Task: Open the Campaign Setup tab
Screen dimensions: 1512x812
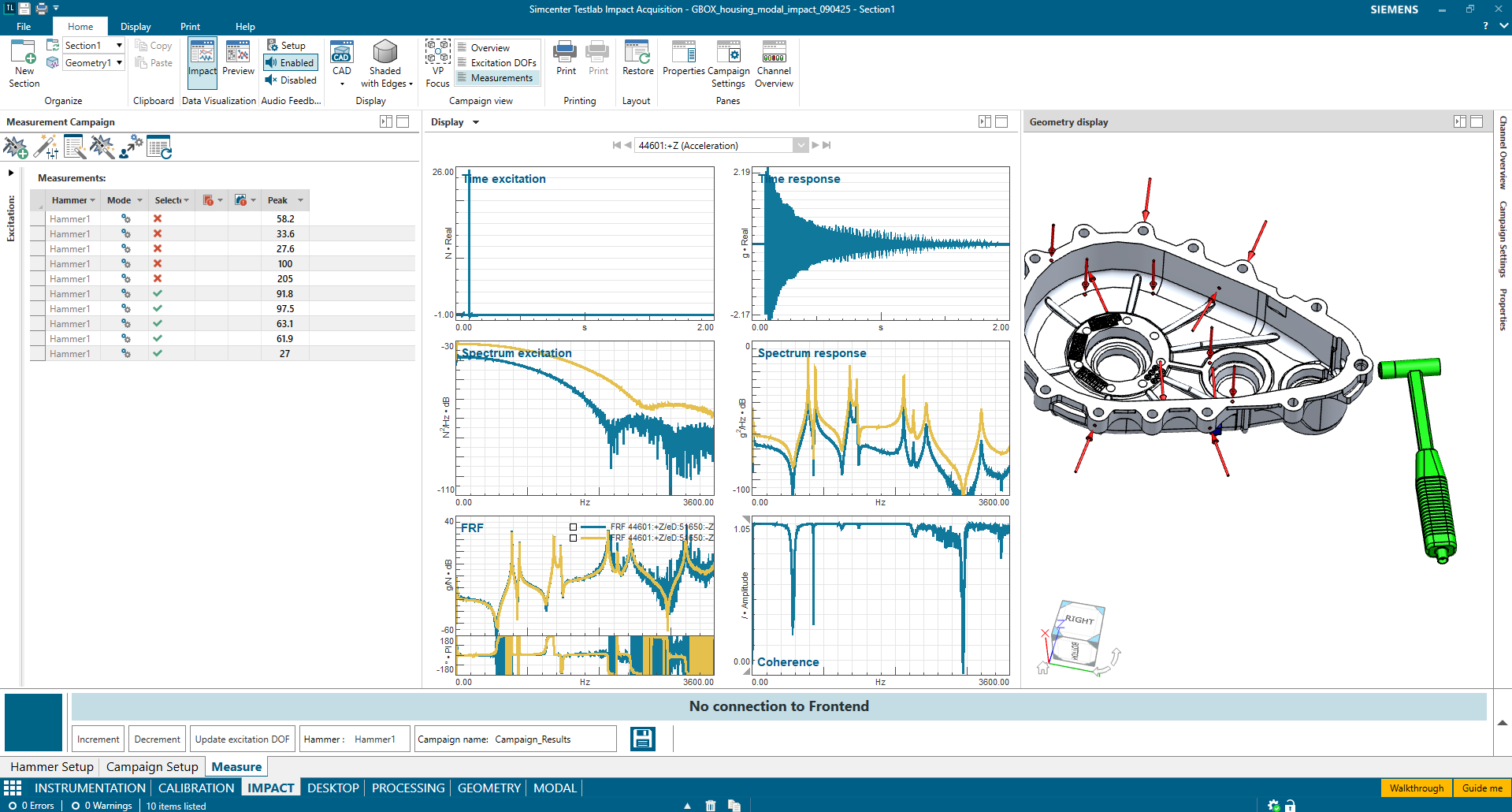Action: pyautogui.click(x=152, y=766)
